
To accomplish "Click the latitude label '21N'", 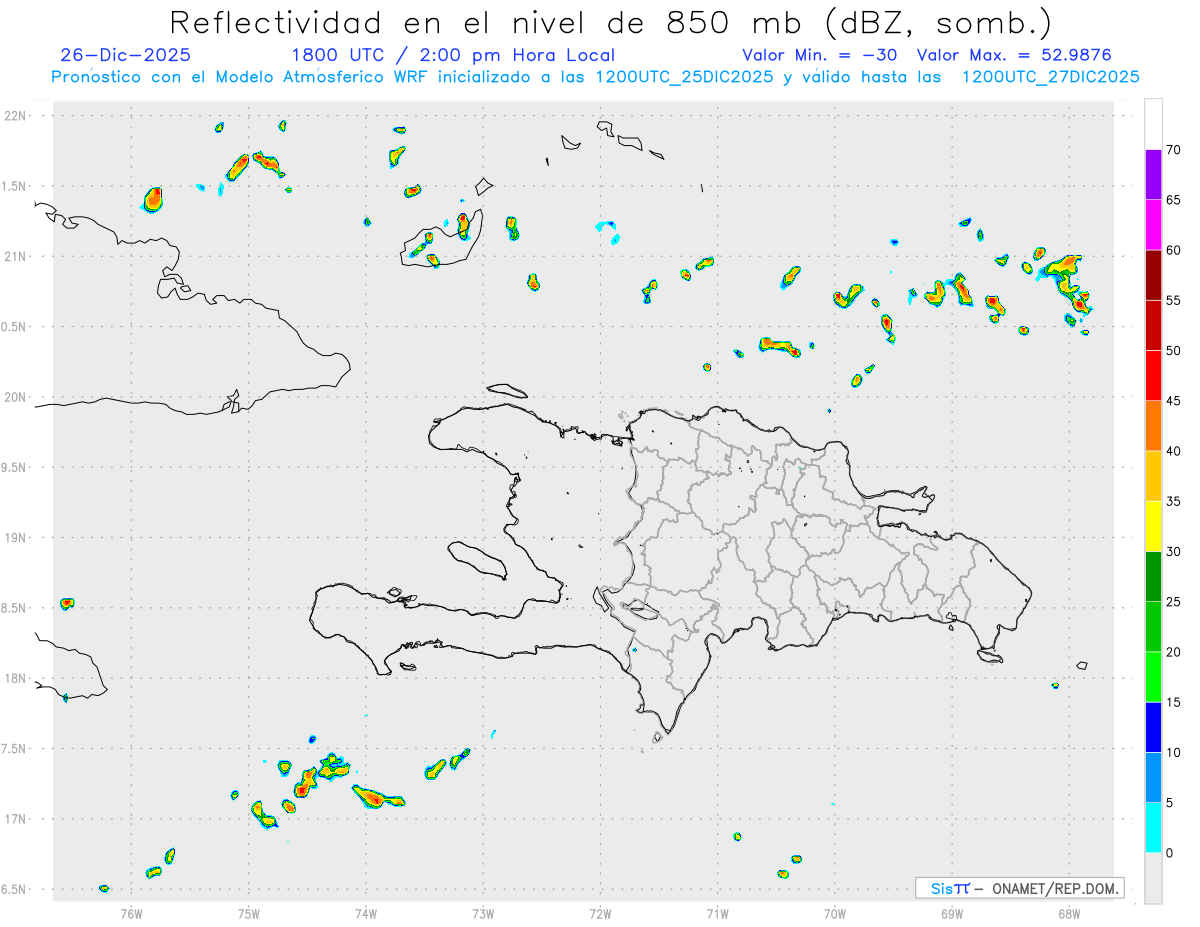I will tap(17, 257).
